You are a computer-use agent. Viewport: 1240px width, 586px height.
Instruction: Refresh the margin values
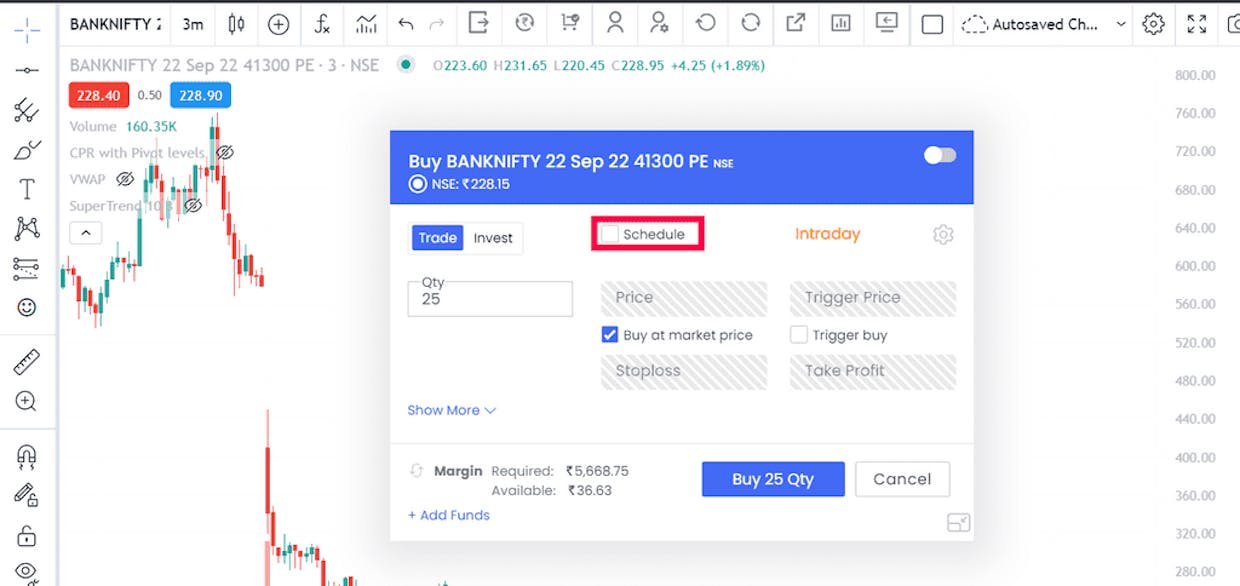[x=416, y=470]
